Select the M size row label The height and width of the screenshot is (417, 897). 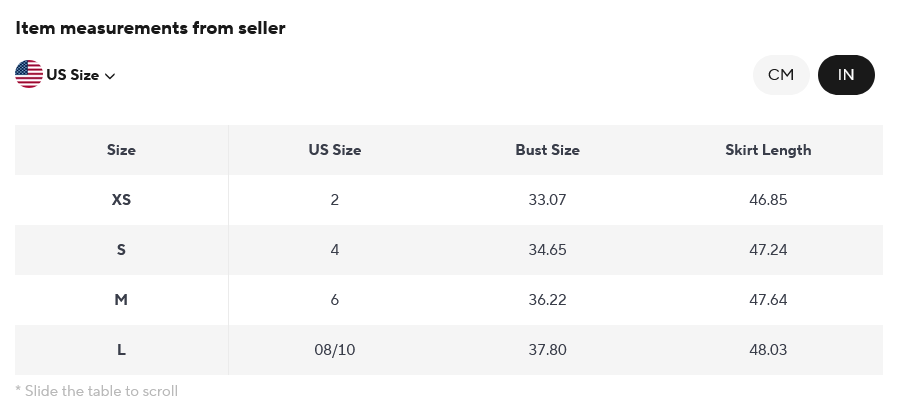coord(121,300)
